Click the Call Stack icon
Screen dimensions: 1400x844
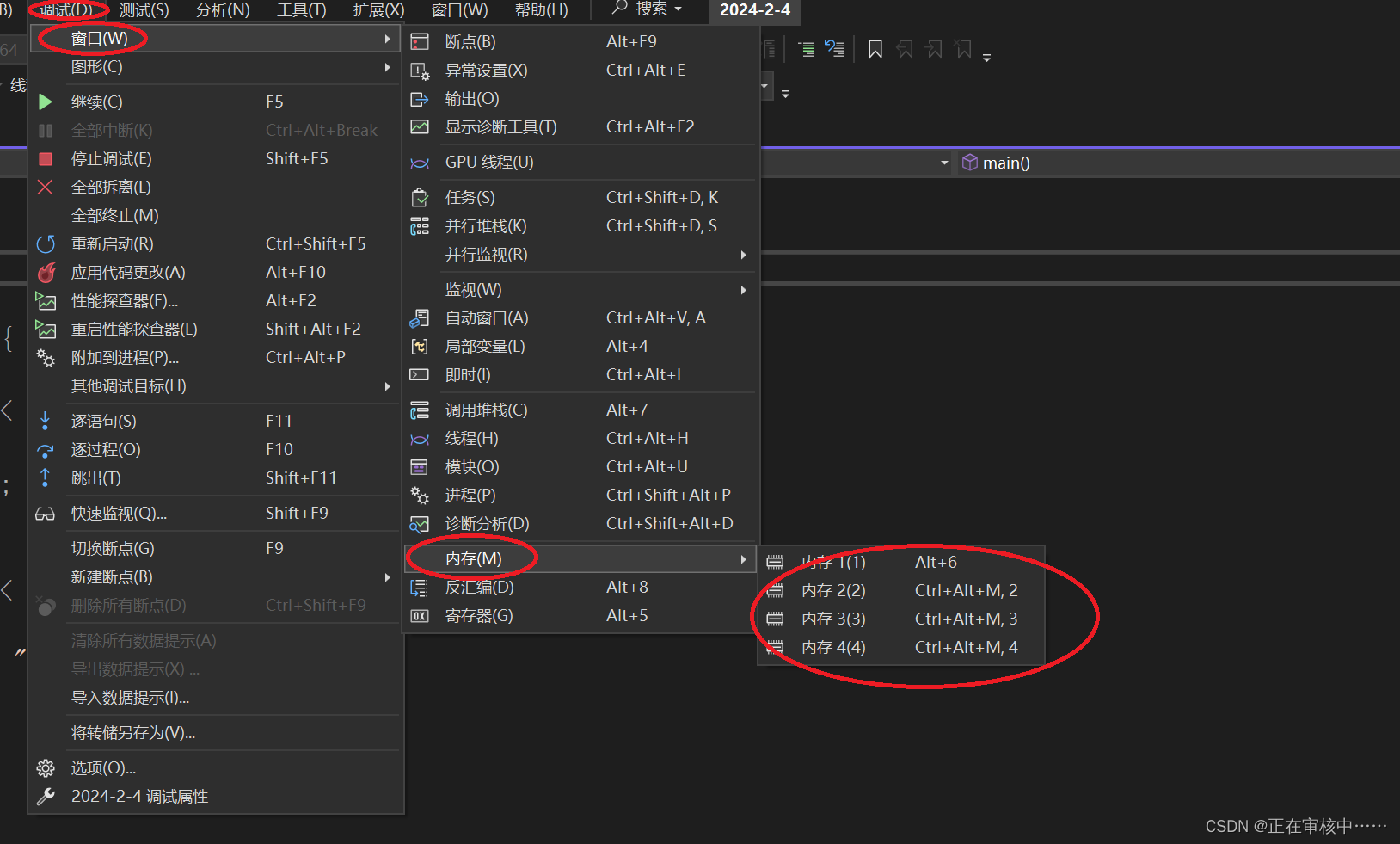pos(420,410)
